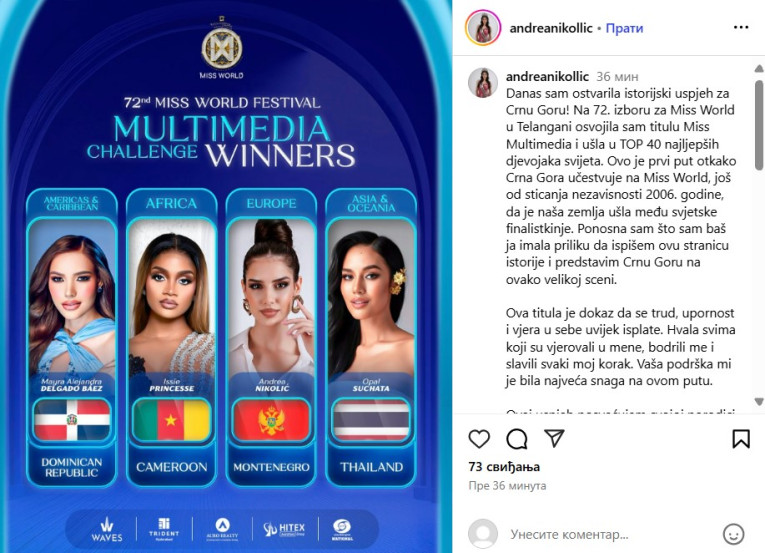The width and height of the screenshot is (765, 553).
Task: View the 73 свиђања likes list
Action: coord(504,467)
